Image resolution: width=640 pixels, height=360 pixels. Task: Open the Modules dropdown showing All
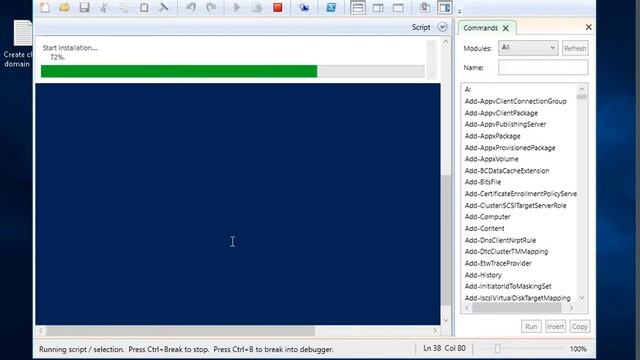(528, 48)
